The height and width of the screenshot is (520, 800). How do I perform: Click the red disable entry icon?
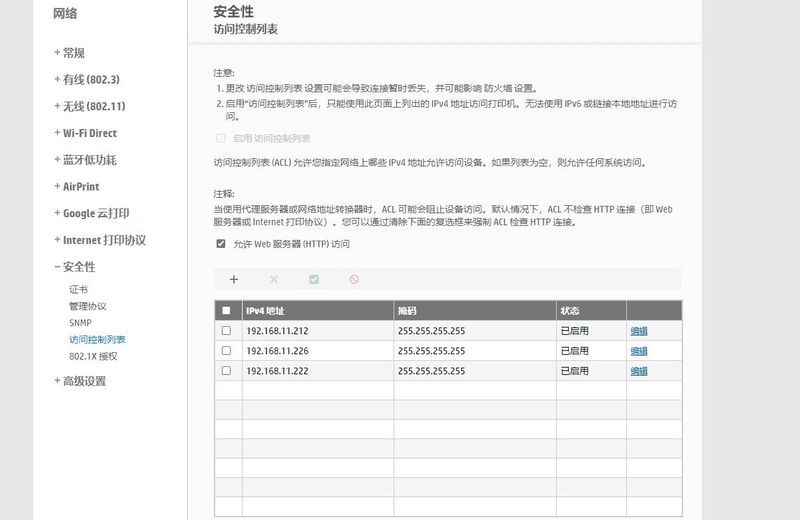354,280
